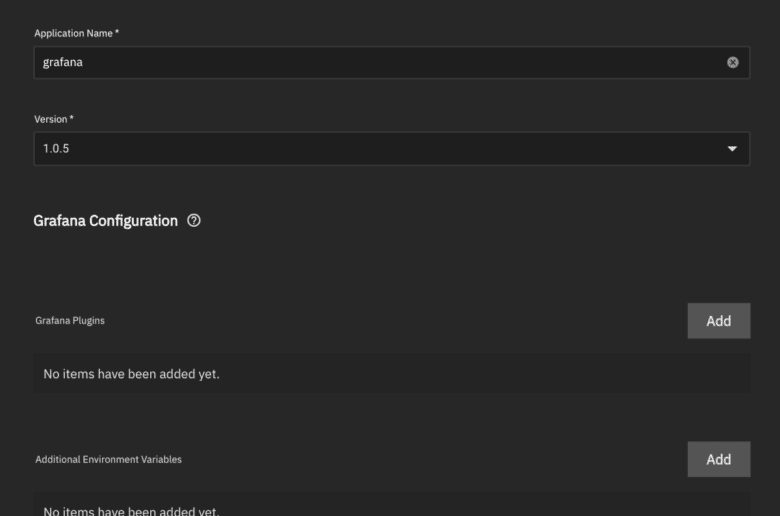Click the Application Name input with grafana
Screen dimensions: 780x516
(391, 62)
